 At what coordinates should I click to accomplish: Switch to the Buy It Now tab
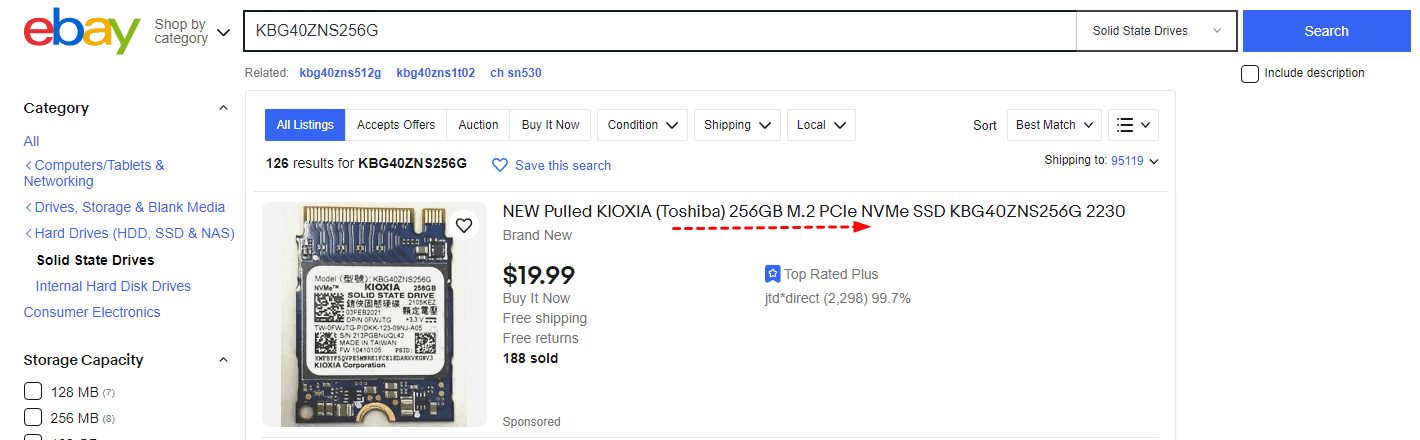pyautogui.click(x=550, y=125)
